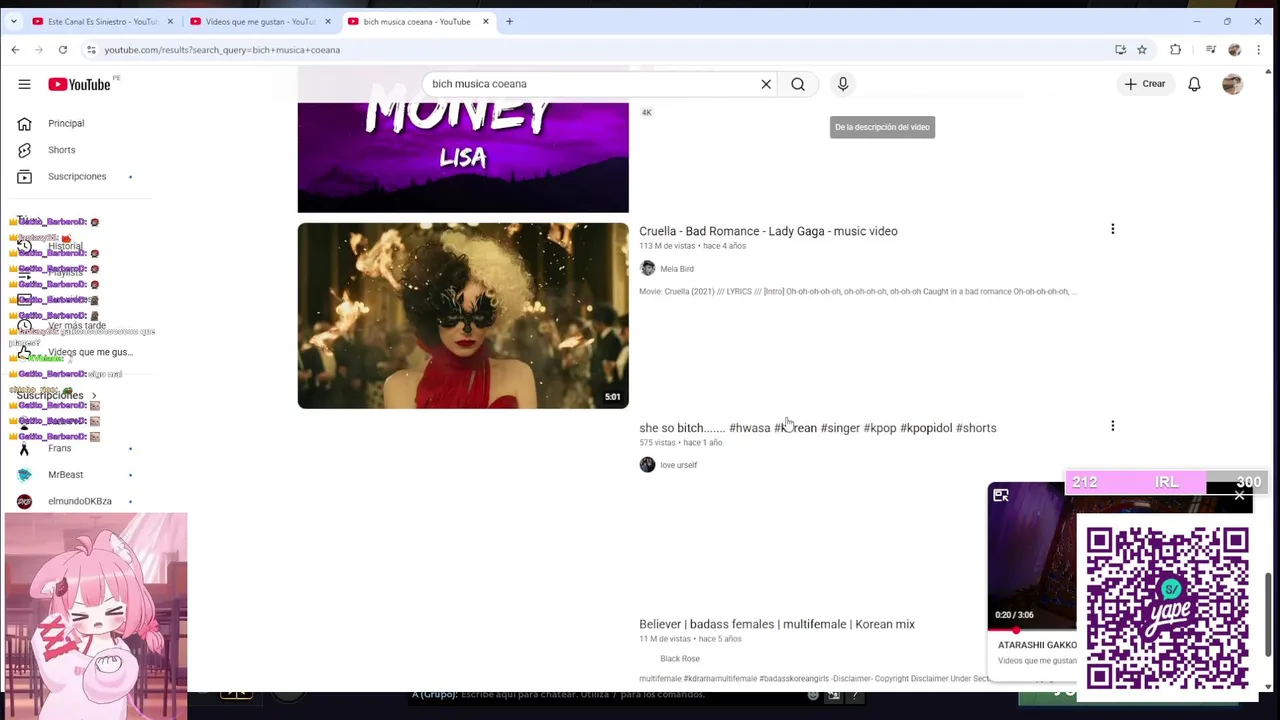Image resolution: width=1280 pixels, height=720 pixels.
Task: Install YouTube app from address bar icon
Action: 1120,50
